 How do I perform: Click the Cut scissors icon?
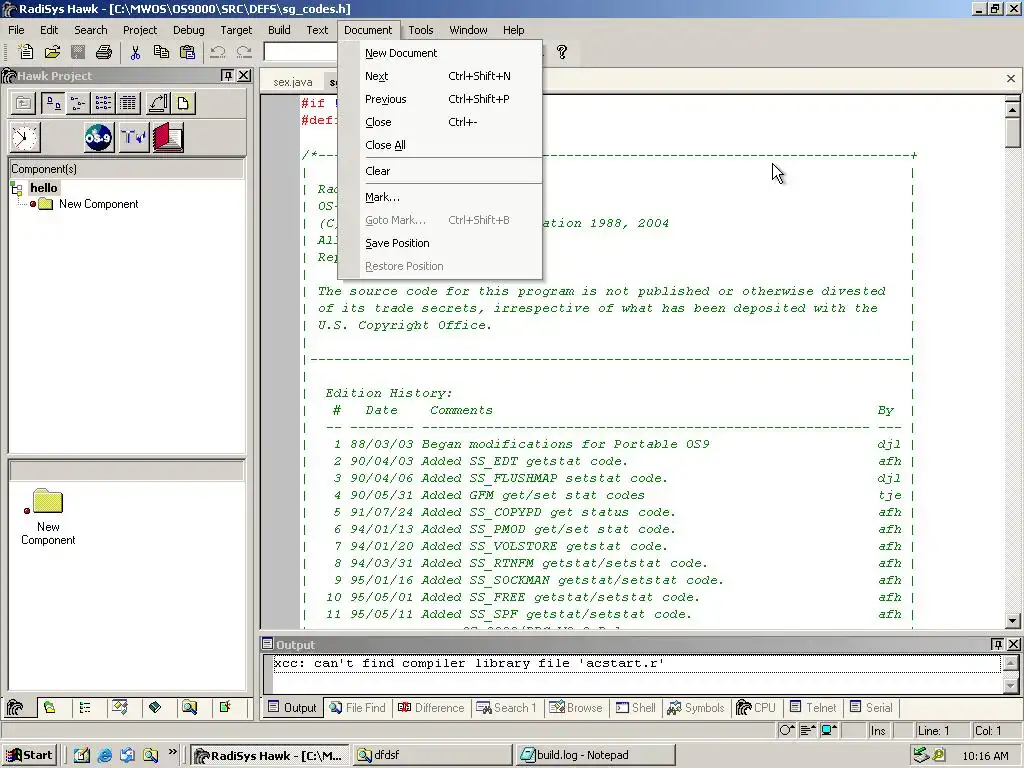click(135, 52)
